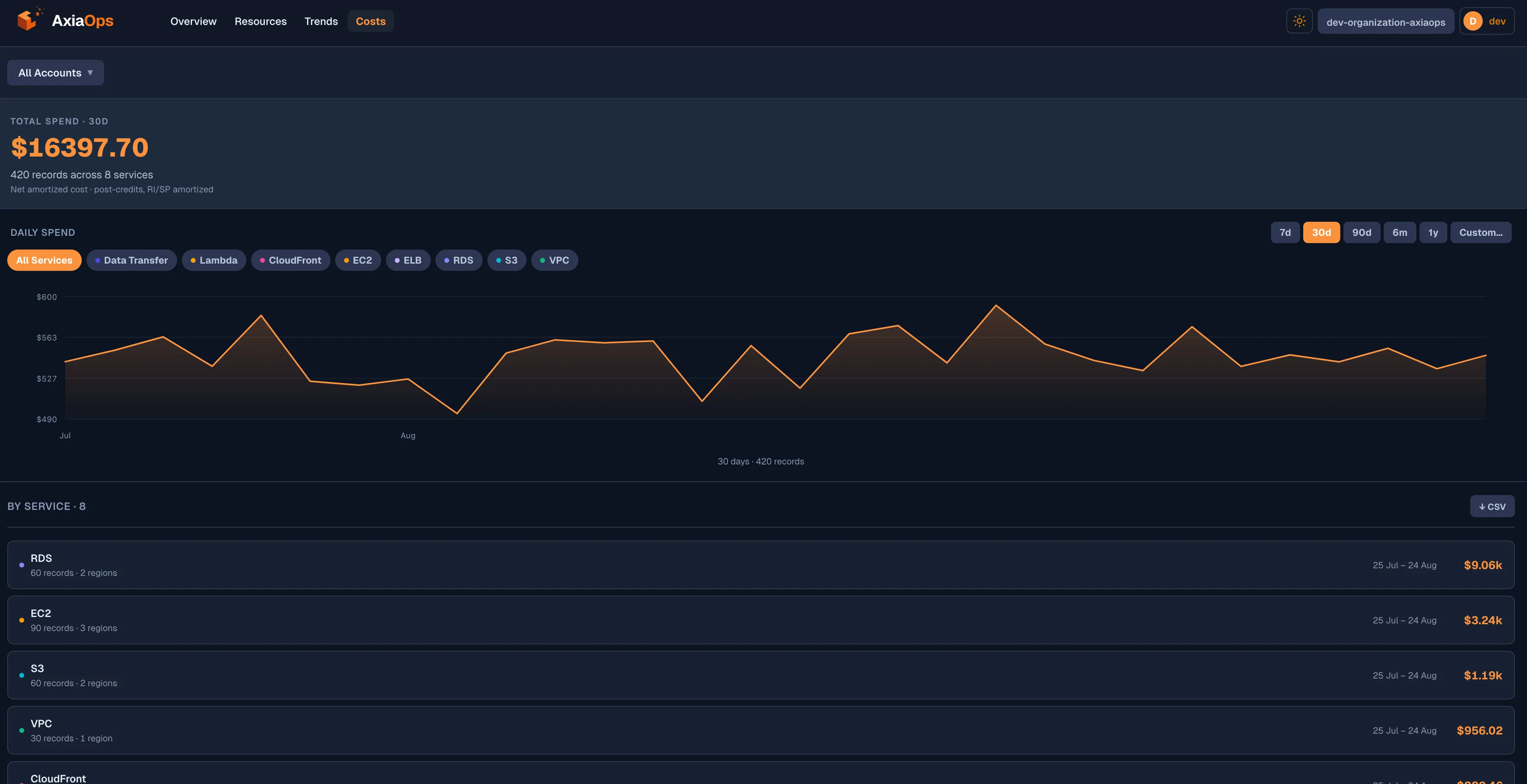Click the $956.02 VPC cost value

pyautogui.click(x=1480, y=730)
